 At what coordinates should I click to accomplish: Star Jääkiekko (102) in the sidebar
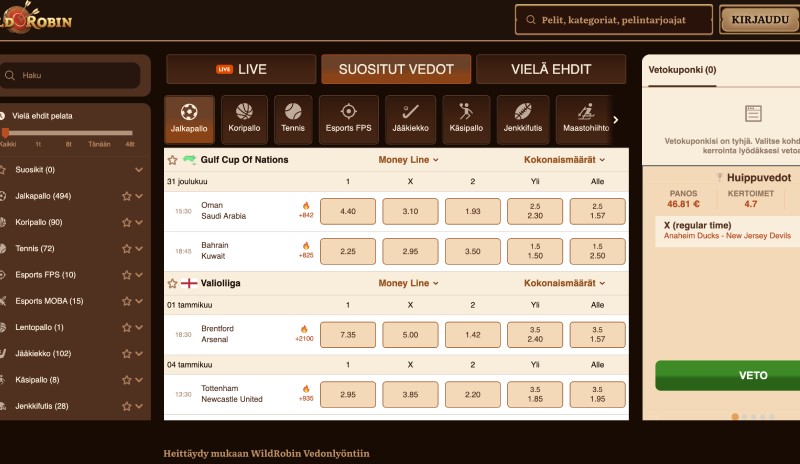point(127,354)
